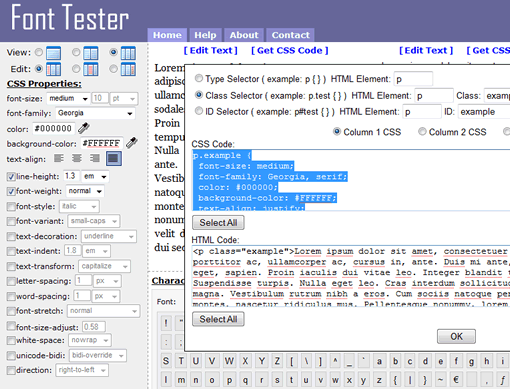Open the eyedropper for background-color

pyautogui.click(x=132, y=143)
